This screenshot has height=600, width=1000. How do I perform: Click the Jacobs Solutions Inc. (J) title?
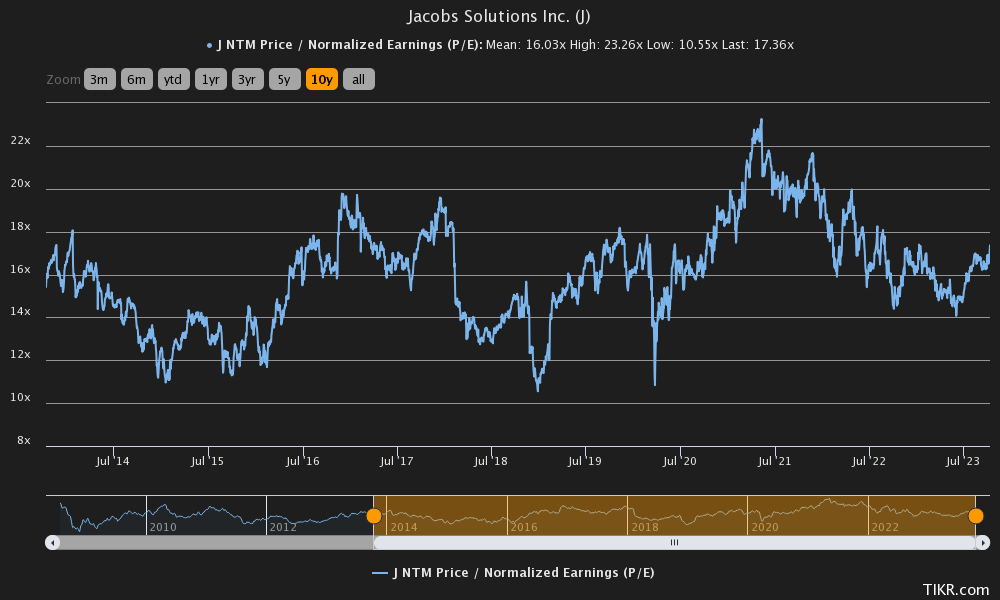click(x=499, y=16)
